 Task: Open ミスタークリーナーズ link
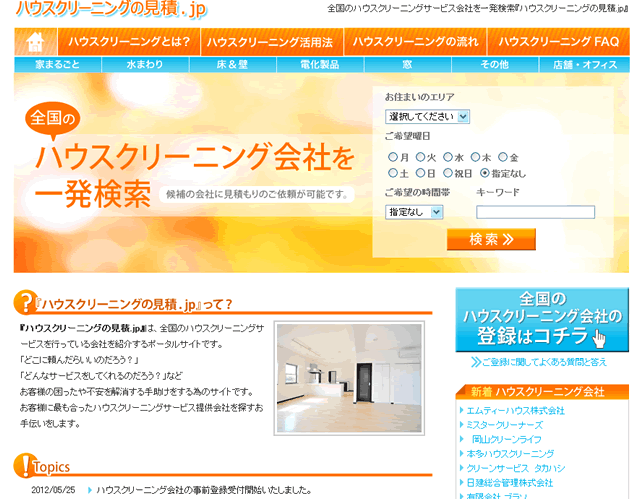click(x=504, y=425)
